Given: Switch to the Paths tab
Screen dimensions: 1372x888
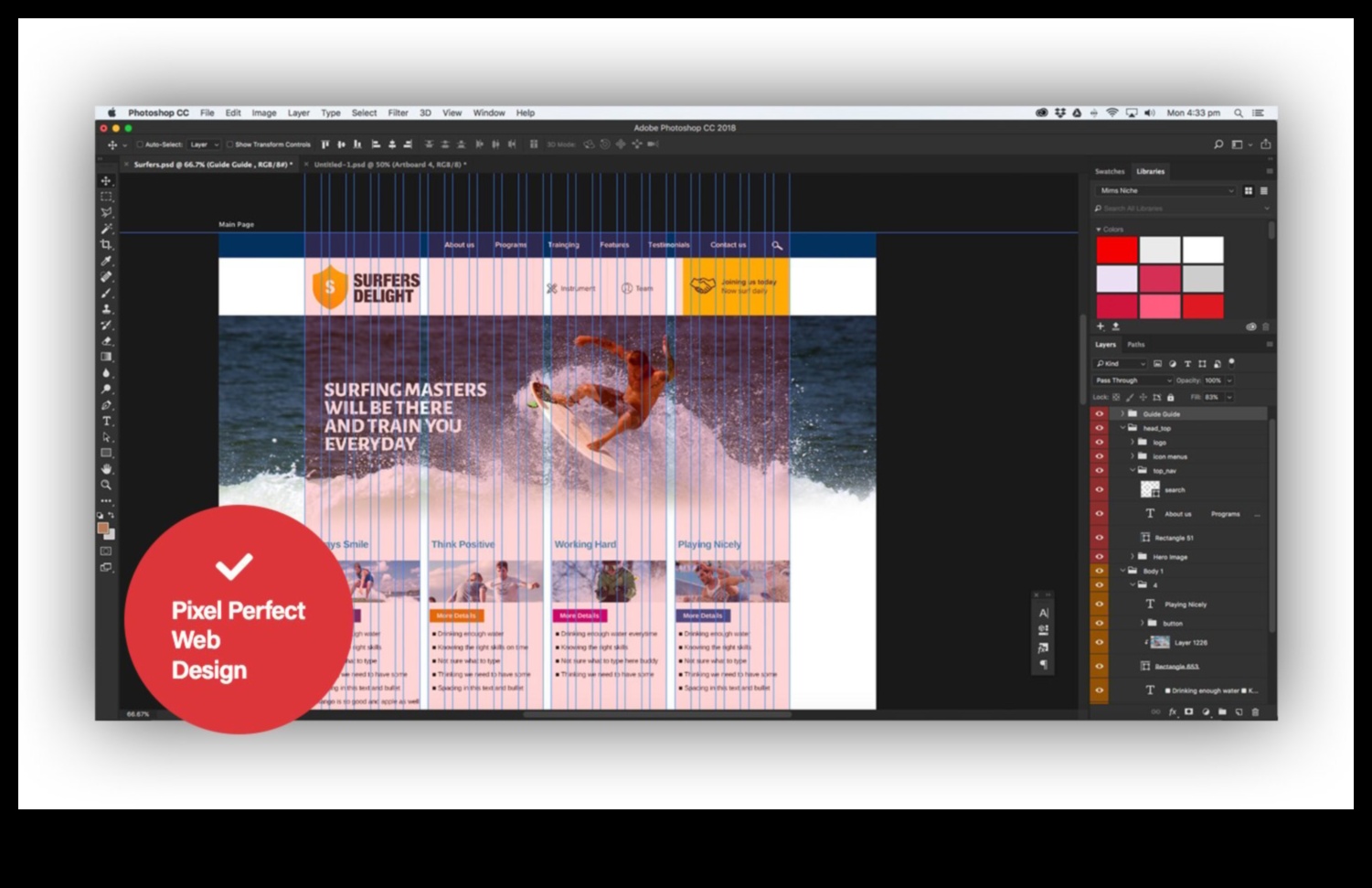Looking at the screenshot, I should click(1135, 345).
